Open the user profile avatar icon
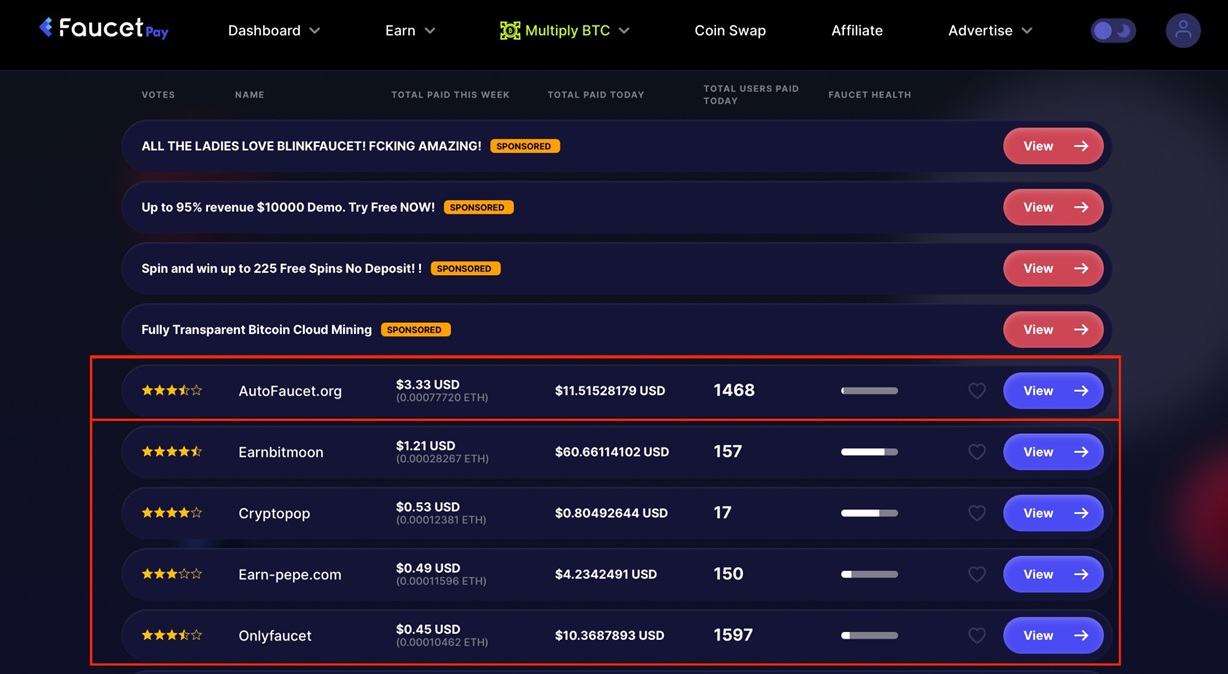The width and height of the screenshot is (1228, 674). point(1183,30)
